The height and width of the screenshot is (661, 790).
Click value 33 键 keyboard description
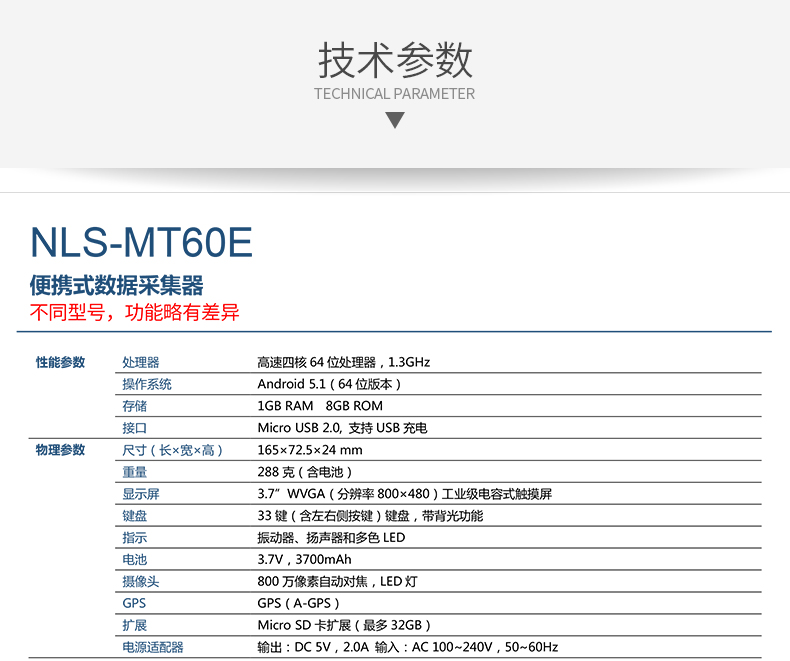coord(370,516)
